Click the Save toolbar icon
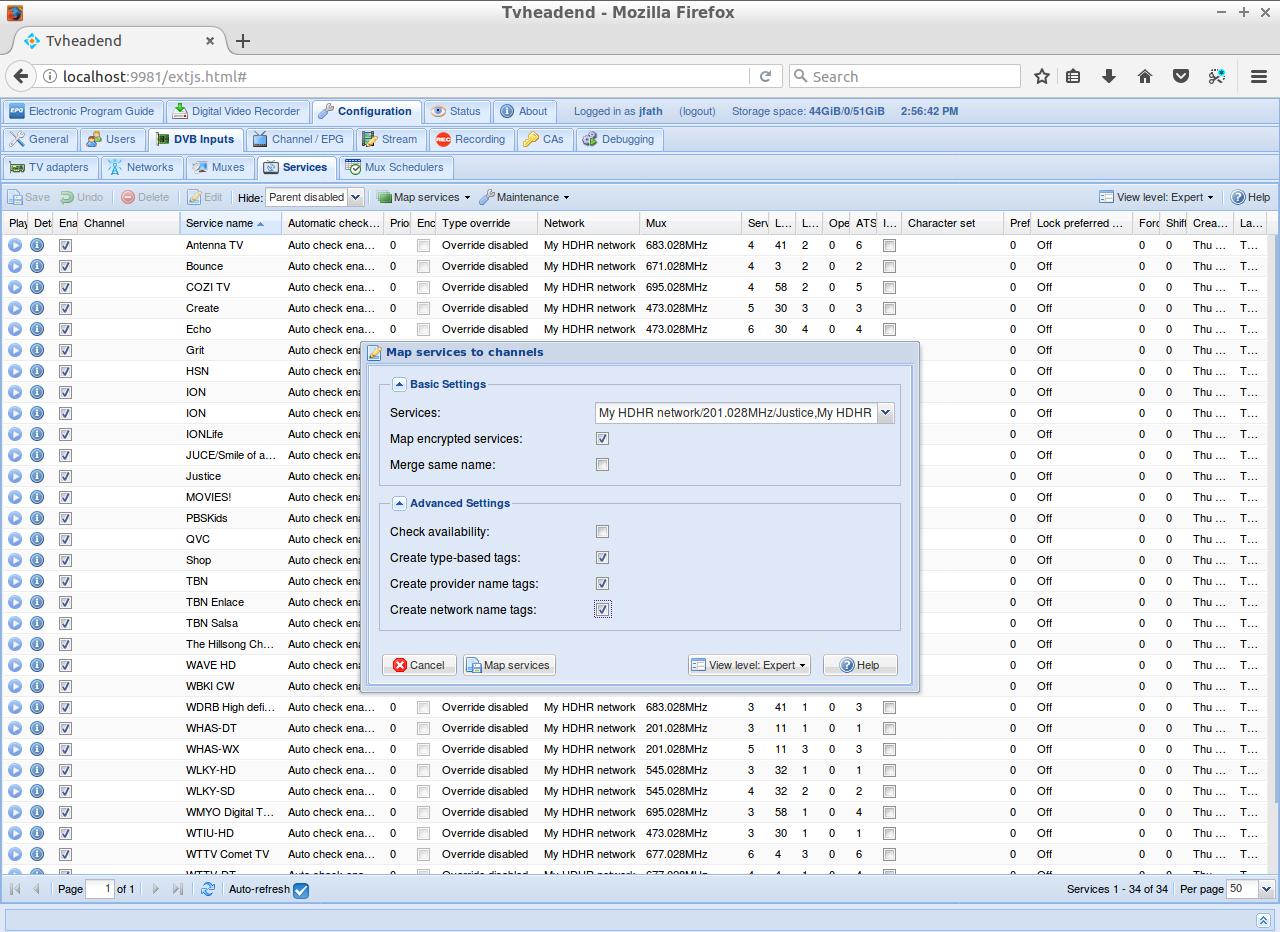This screenshot has height=932, width=1280. [x=28, y=197]
